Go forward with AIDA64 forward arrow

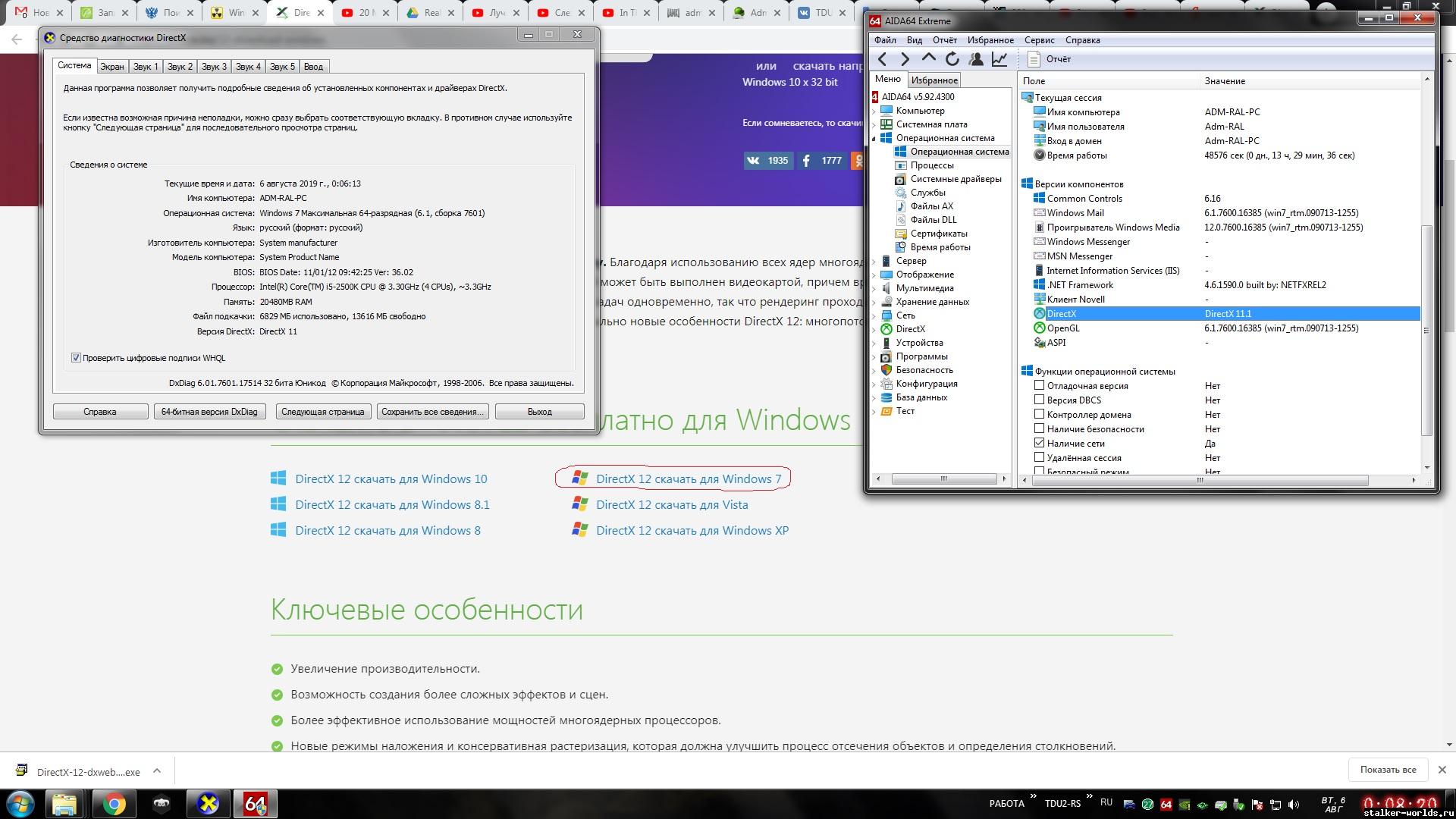tap(905, 59)
